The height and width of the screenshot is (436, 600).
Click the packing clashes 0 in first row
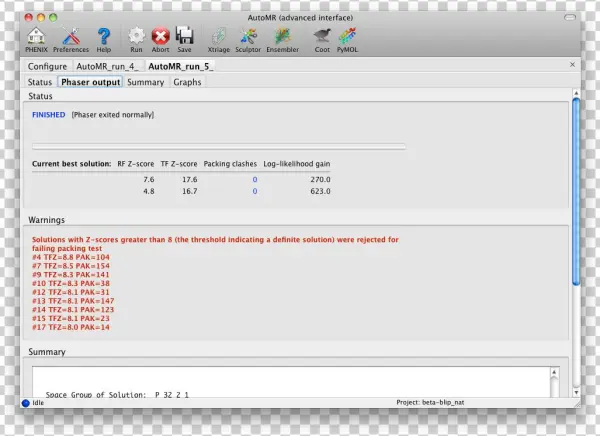click(x=255, y=180)
